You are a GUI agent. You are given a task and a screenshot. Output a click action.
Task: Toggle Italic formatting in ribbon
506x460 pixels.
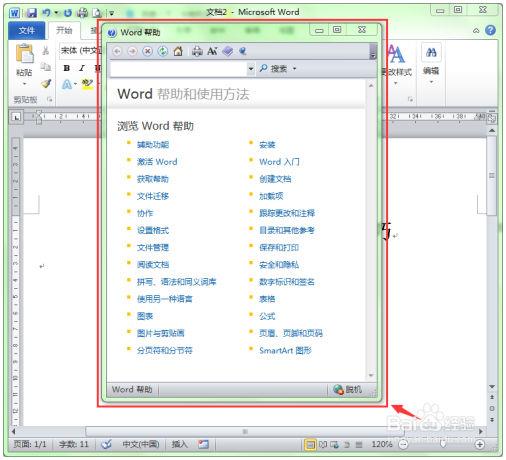[82, 68]
